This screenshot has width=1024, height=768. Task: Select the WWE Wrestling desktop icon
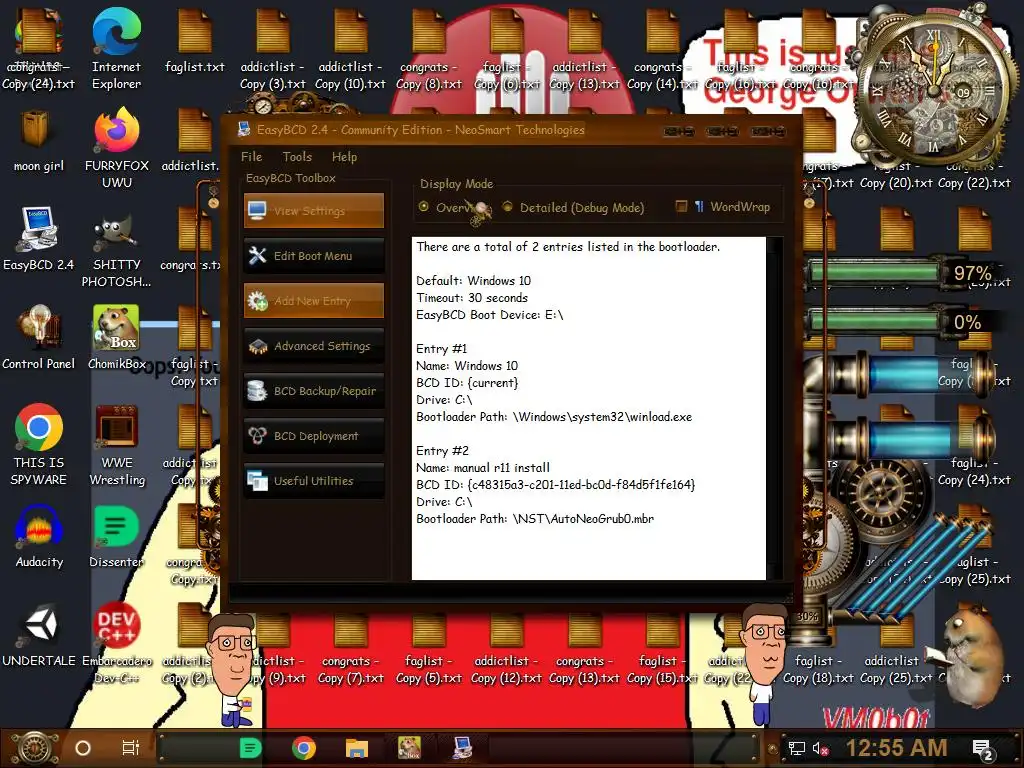coord(116,445)
